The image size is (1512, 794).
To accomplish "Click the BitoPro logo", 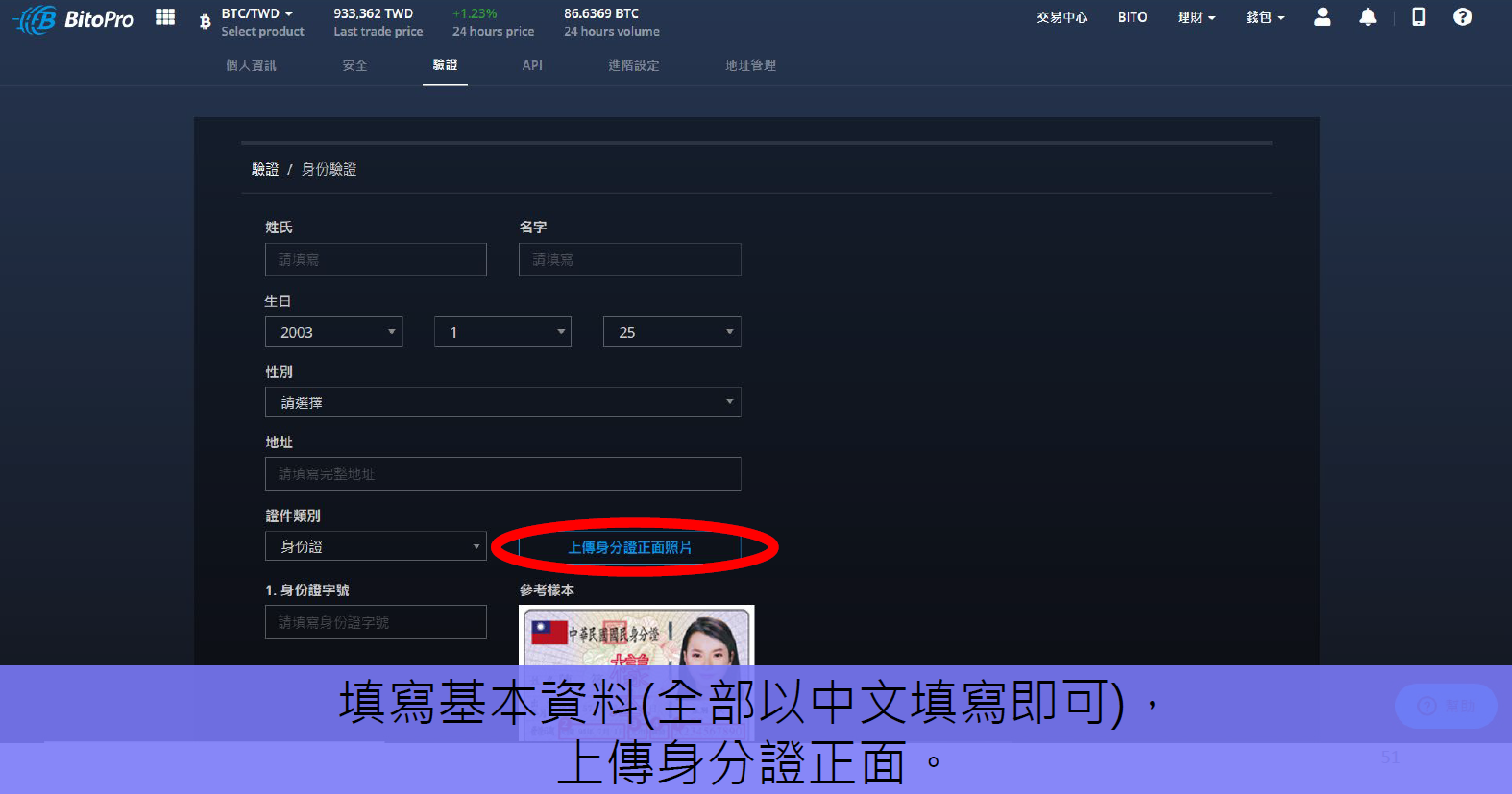I will point(73,19).
